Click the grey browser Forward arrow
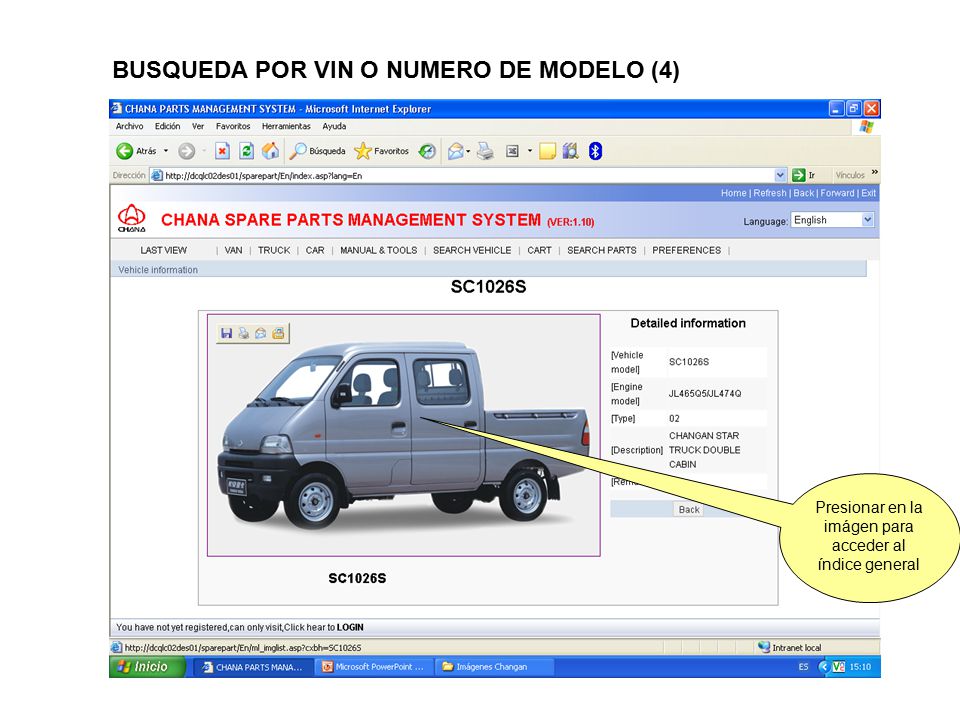This screenshot has height=720, width=960. pyautogui.click(x=186, y=151)
